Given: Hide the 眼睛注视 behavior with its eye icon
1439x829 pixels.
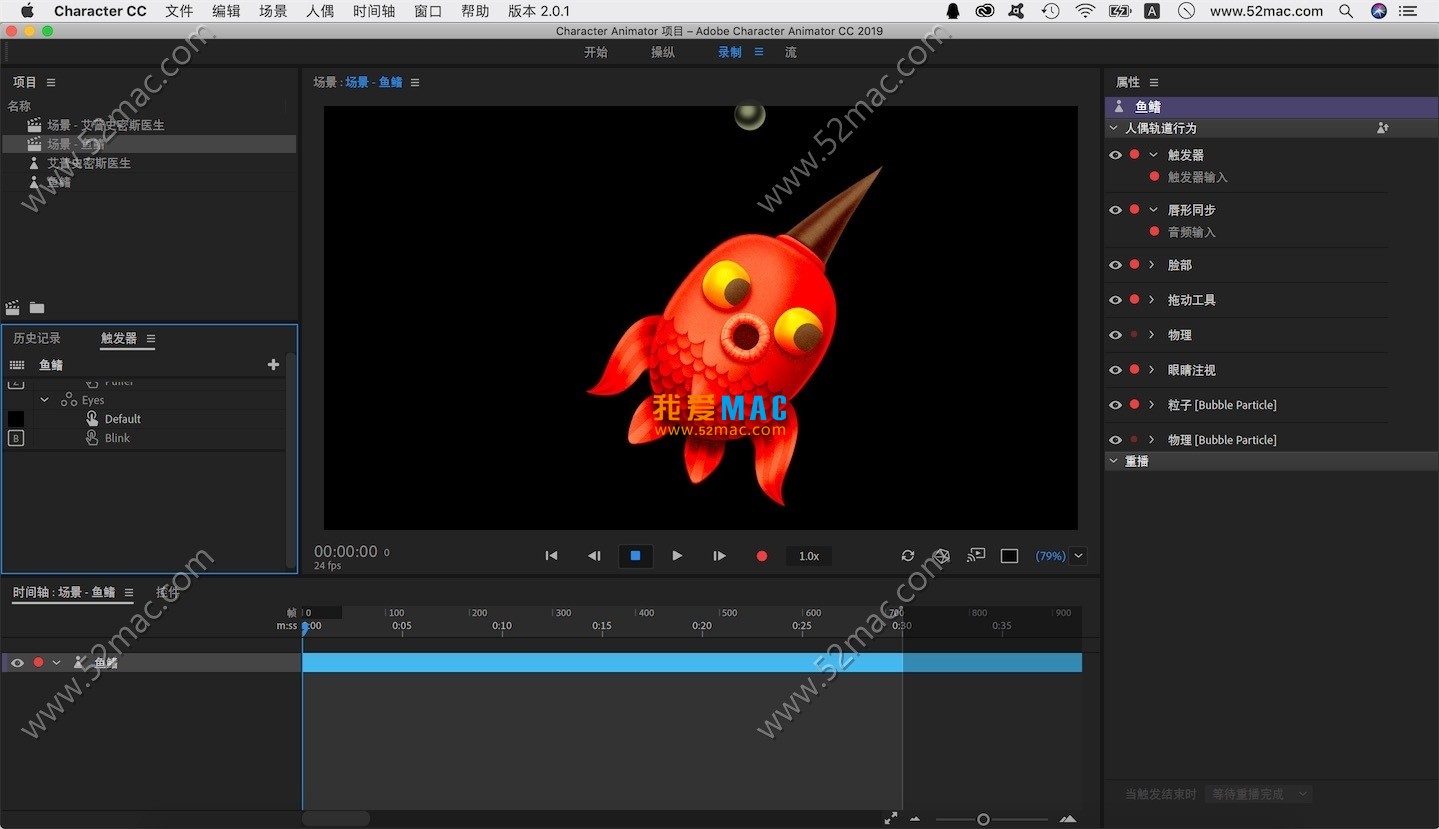Looking at the screenshot, I should pos(1115,370).
